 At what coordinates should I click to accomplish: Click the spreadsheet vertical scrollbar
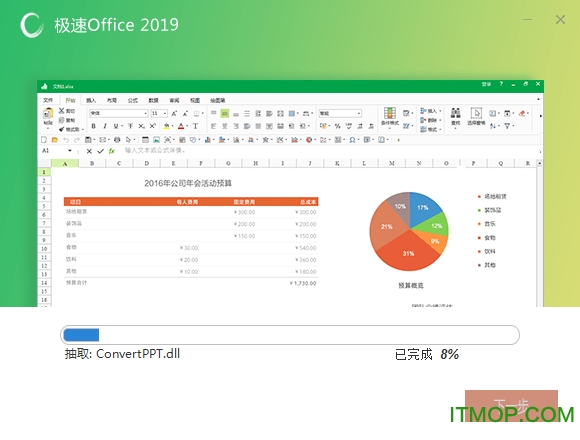click(x=539, y=233)
